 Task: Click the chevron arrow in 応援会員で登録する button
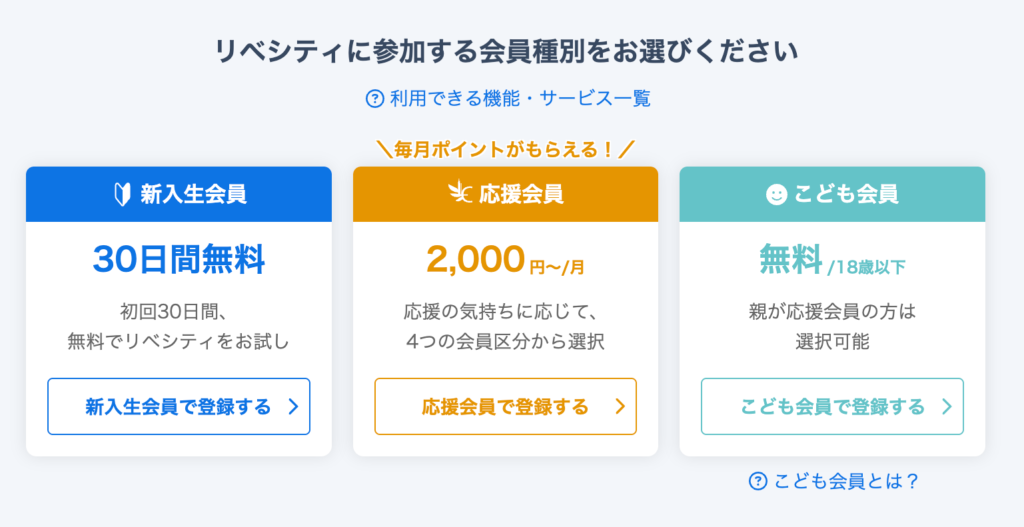[x=620, y=407]
